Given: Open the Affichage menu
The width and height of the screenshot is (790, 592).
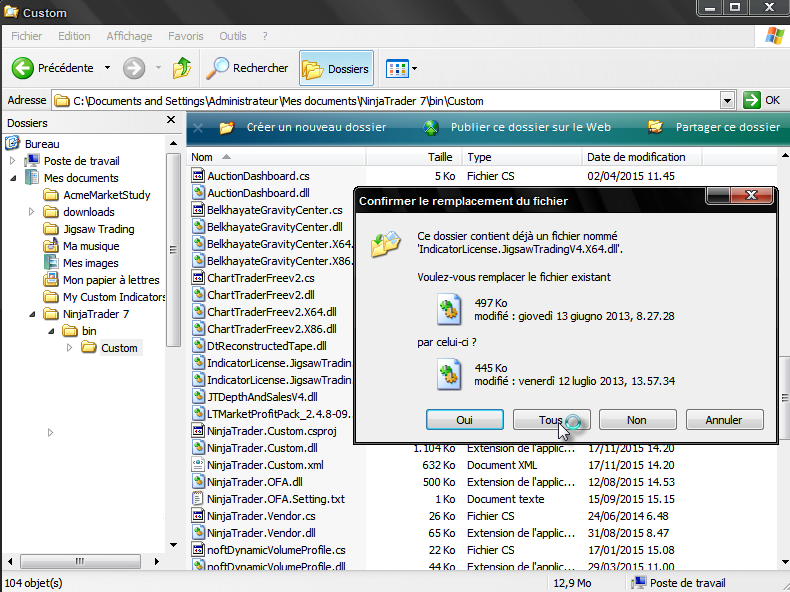Looking at the screenshot, I should 129,36.
